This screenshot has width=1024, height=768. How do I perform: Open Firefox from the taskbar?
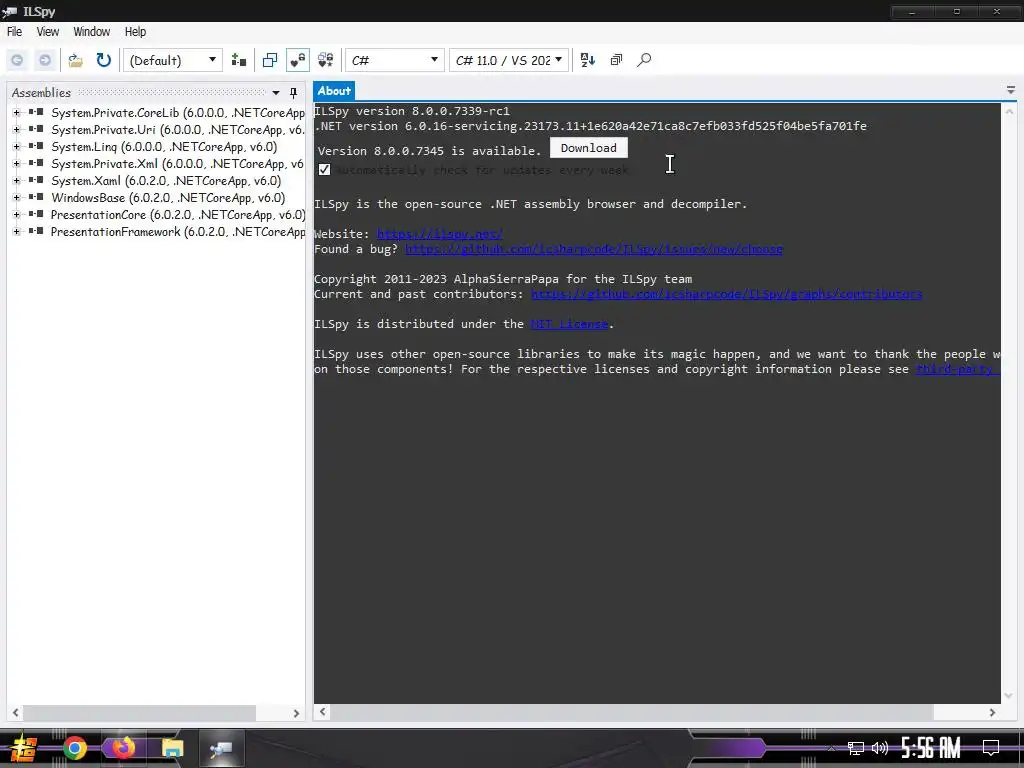pos(123,747)
